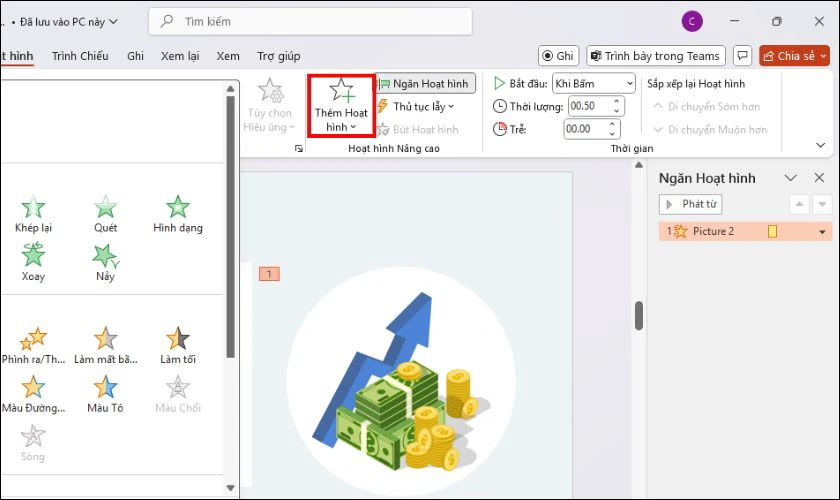
Task: Decrease the Trễ delay value
Action: coord(612,133)
